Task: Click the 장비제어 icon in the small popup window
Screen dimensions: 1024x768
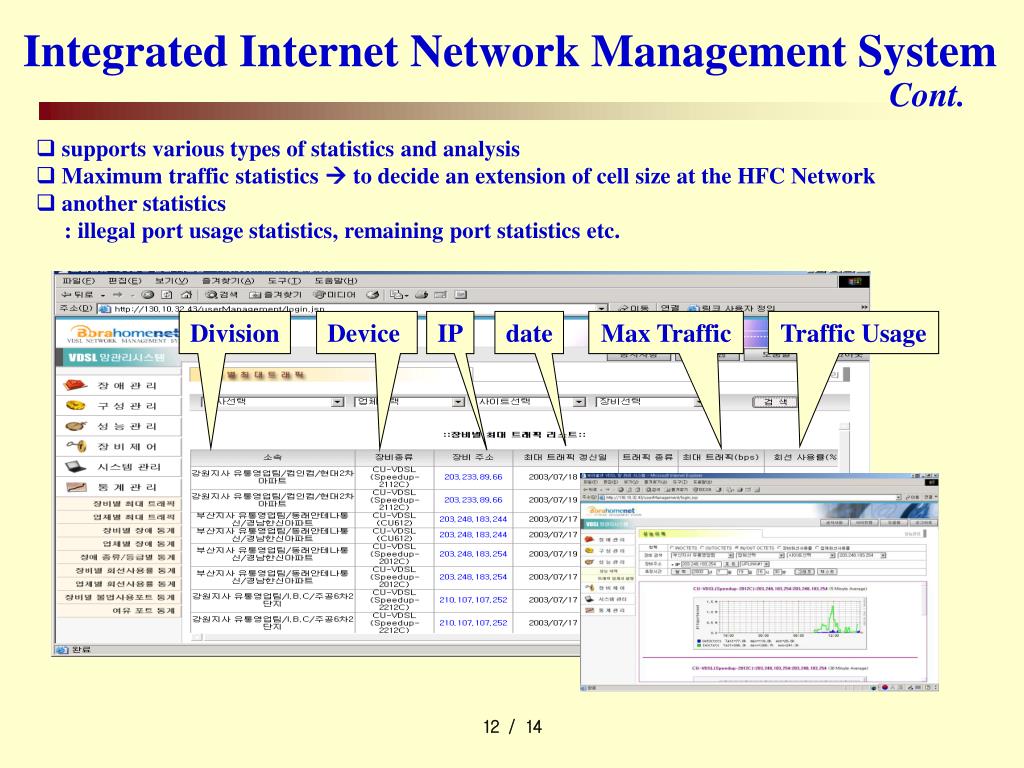Action: coord(589,588)
